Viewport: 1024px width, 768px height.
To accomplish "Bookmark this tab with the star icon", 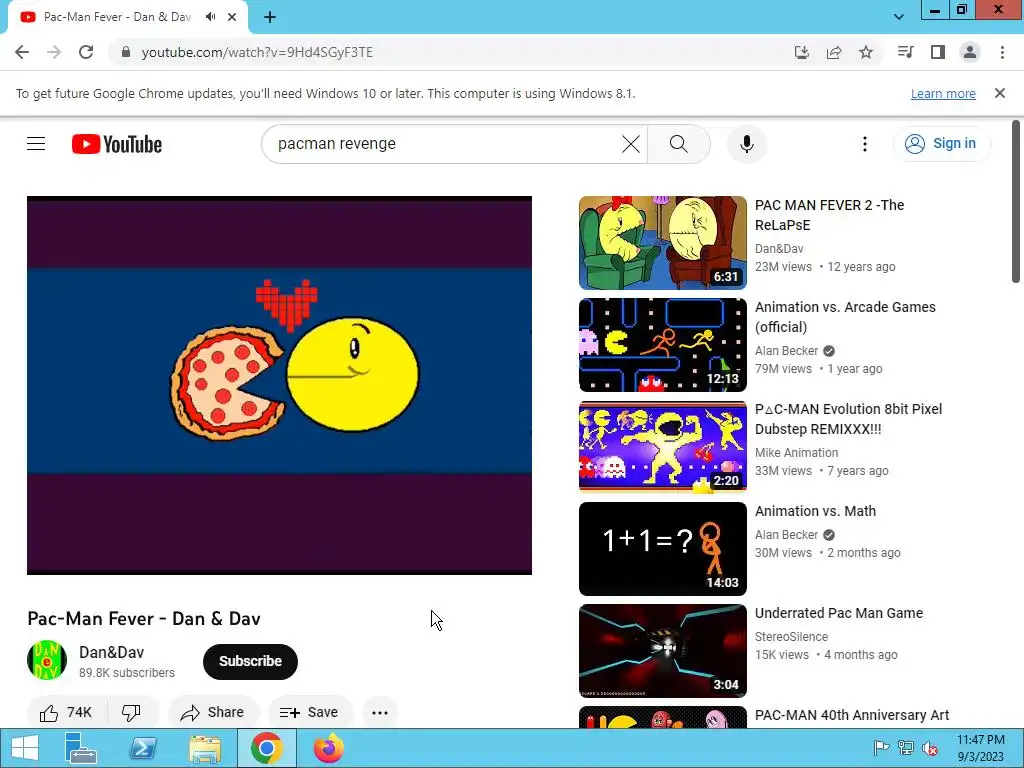I will pyautogui.click(x=866, y=52).
